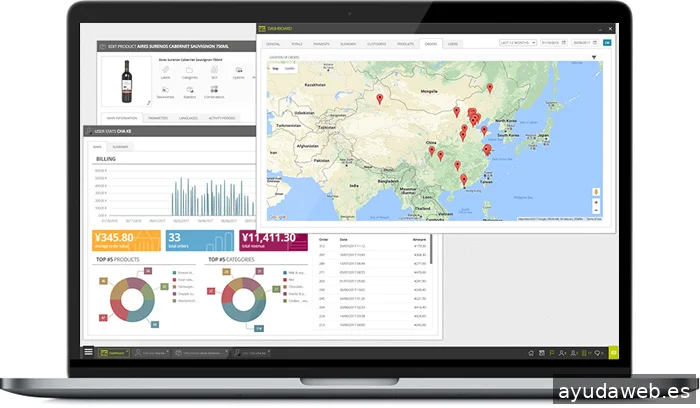Screen dimensions: 700x408
Task: Open Main Information tab in Edit Product
Action: point(122,118)
